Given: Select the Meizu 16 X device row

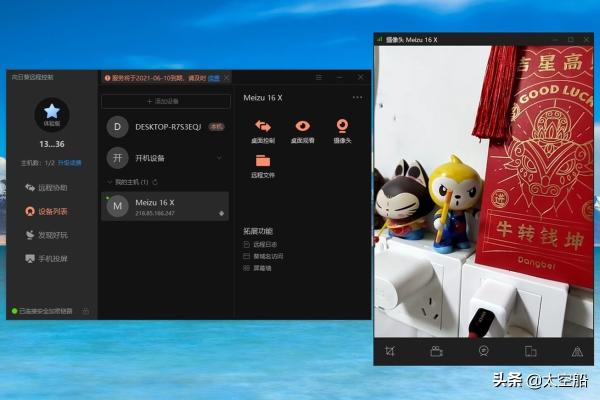Looking at the screenshot, I should (x=165, y=206).
